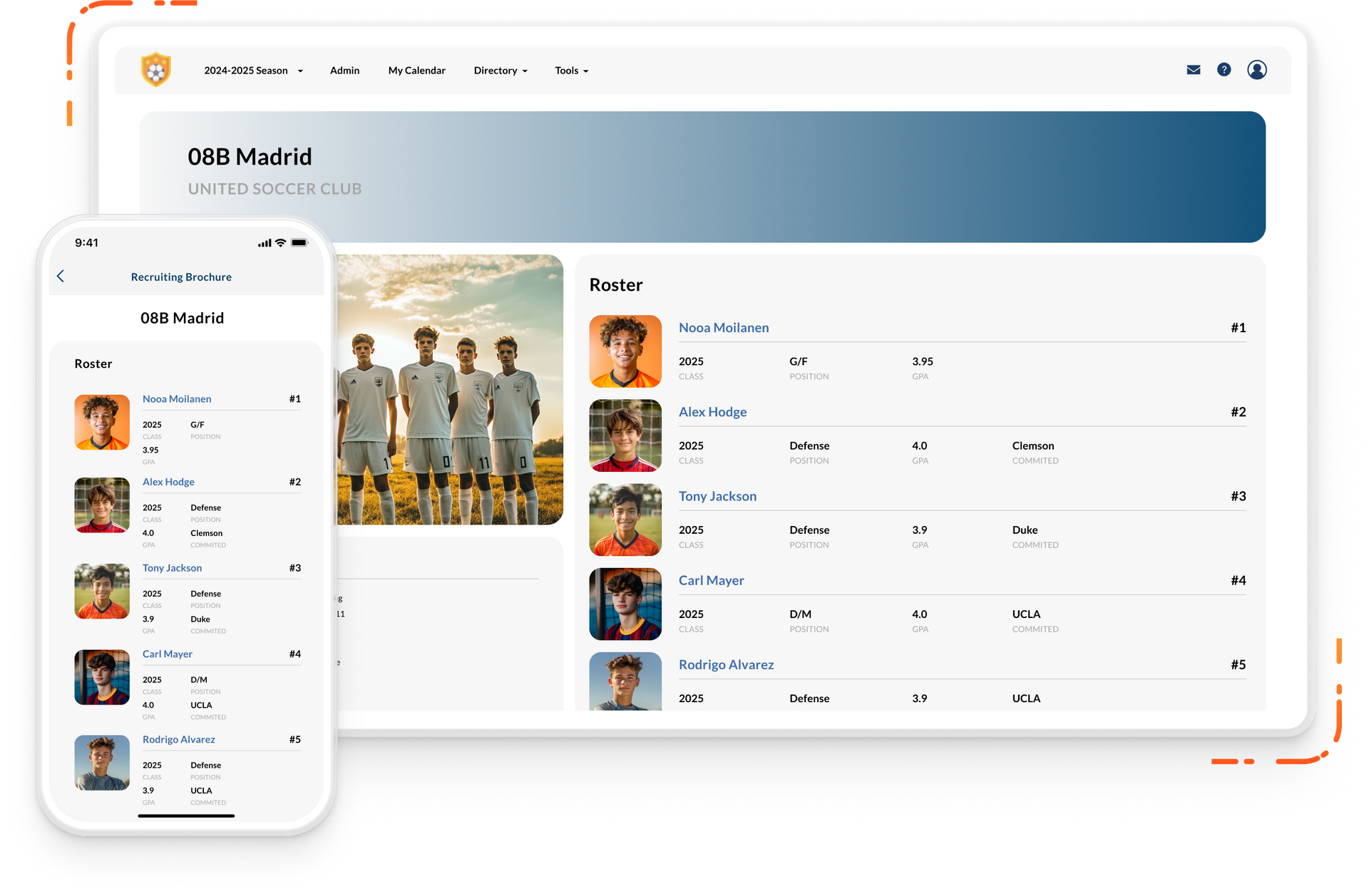This screenshot has height=896, width=1369.
Task: Click the My Calendar menu item
Action: [417, 70]
